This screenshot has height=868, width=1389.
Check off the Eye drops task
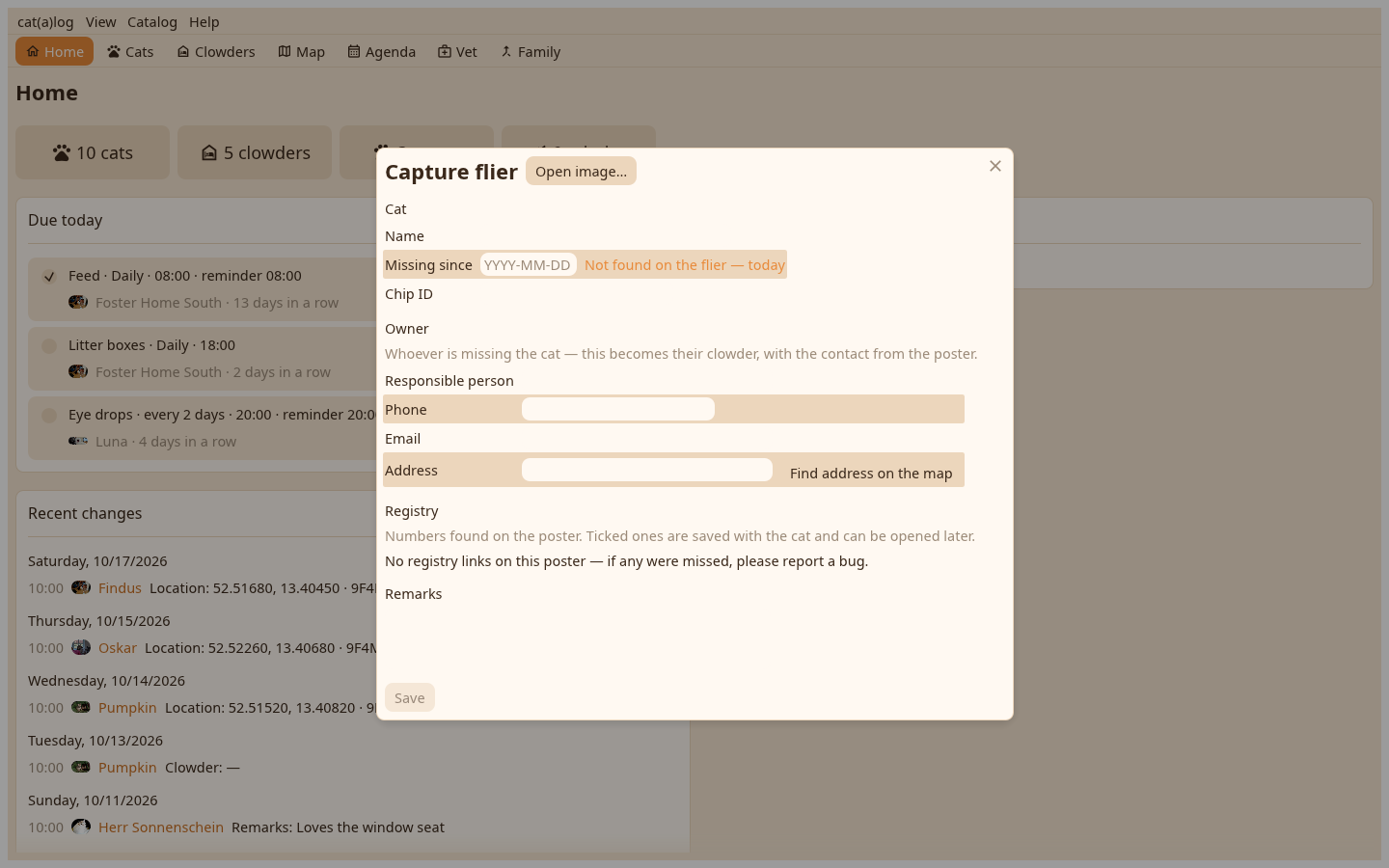click(49, 415)
